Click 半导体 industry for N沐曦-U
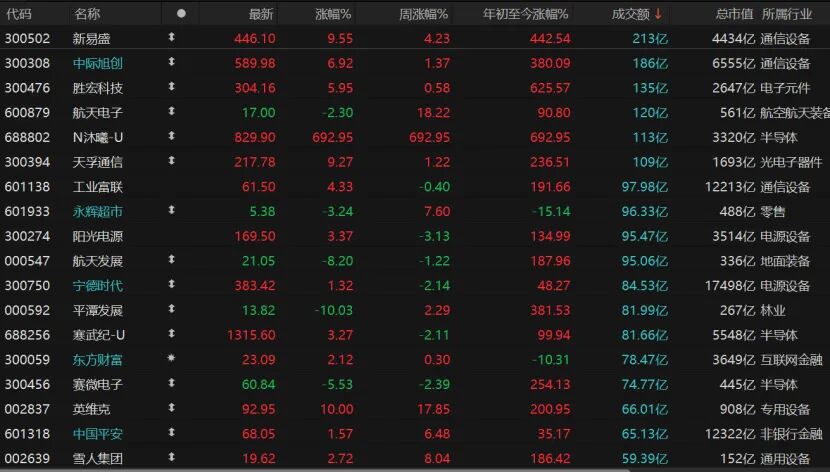The height and width of the screenshot is (472, 830). tap(779, 137)
